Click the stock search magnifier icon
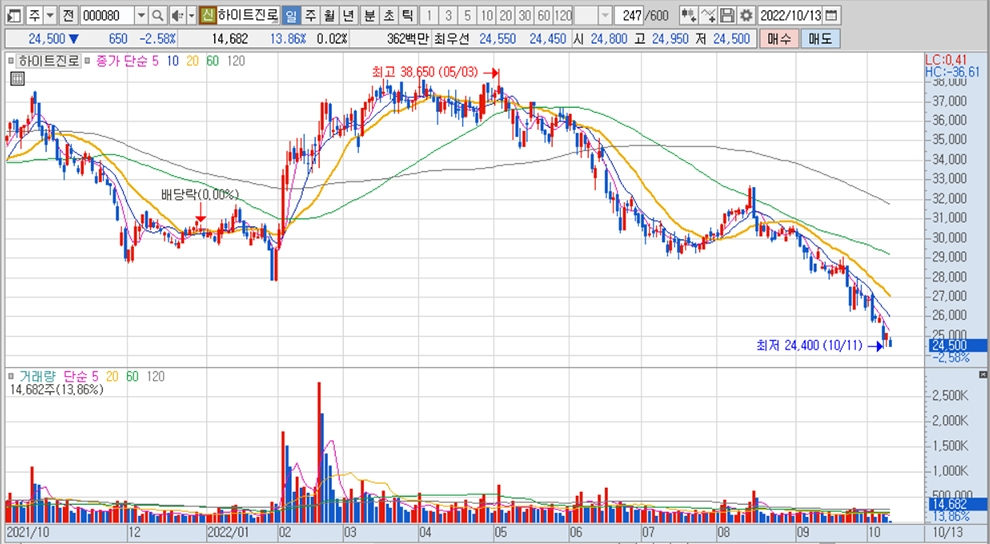This screenshot has height=544, width=990. tap(157, 16)
